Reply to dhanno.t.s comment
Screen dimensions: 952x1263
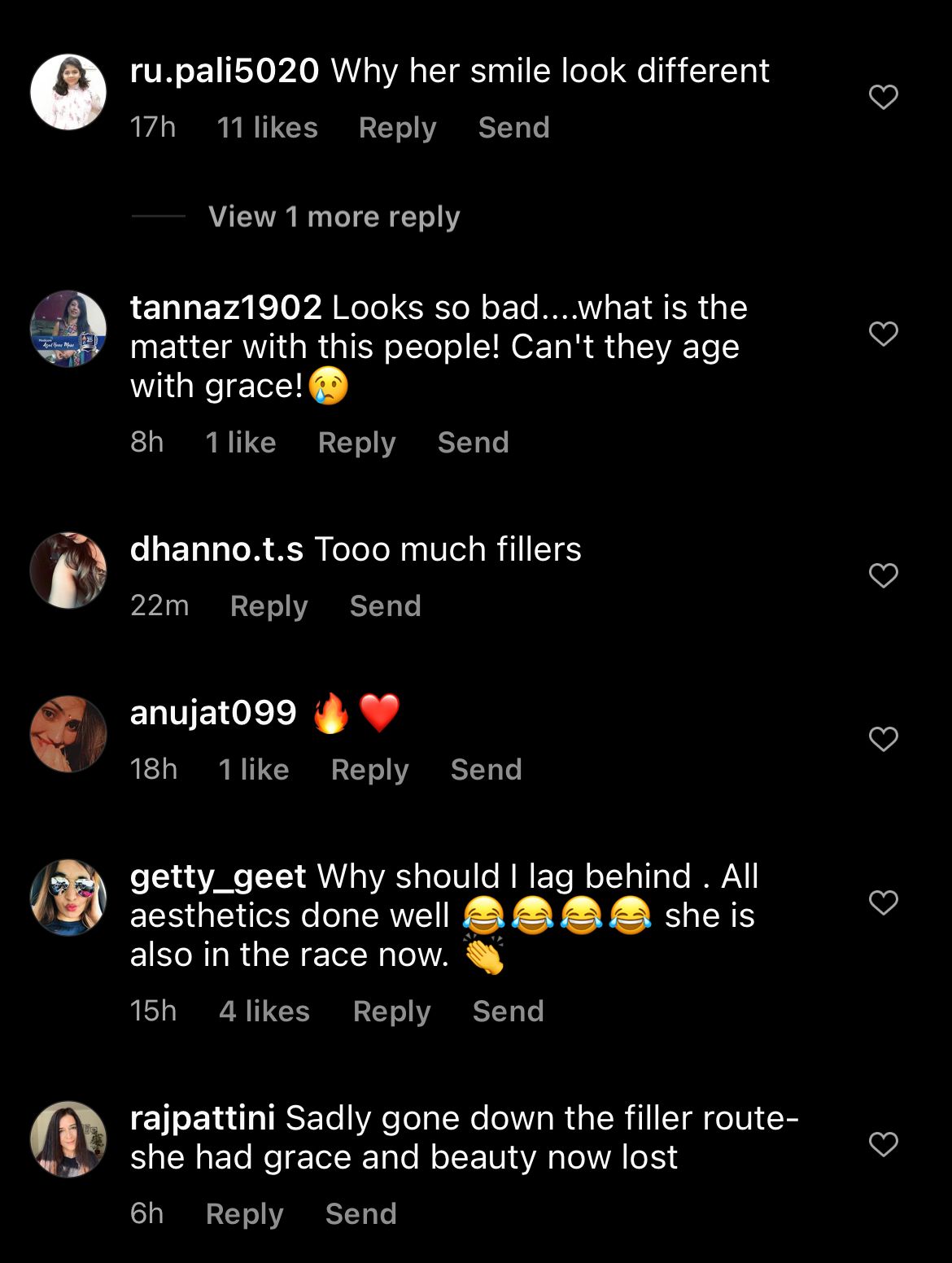pyautogui.click(x=269, y=606)
